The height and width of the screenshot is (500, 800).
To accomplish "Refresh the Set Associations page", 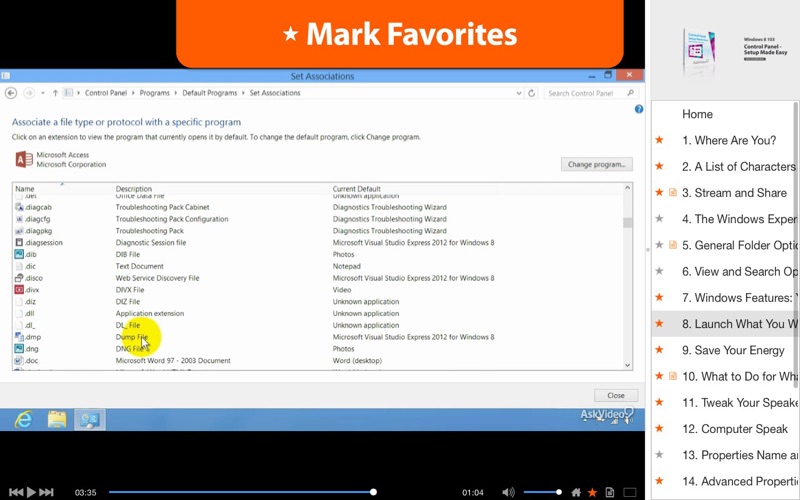I will tap(531, 93).
